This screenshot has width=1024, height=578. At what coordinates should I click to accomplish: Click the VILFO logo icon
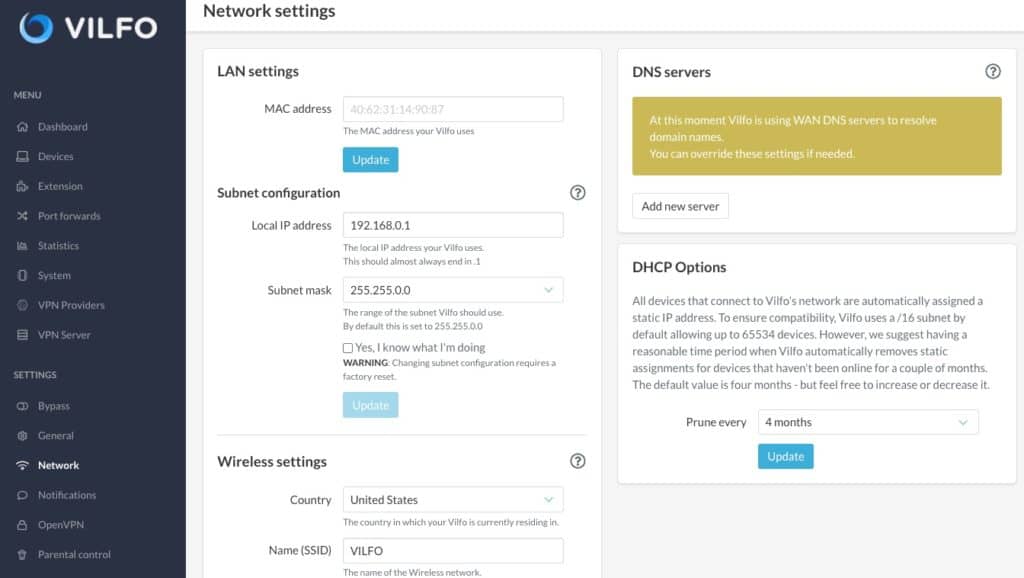click(36, 28)
